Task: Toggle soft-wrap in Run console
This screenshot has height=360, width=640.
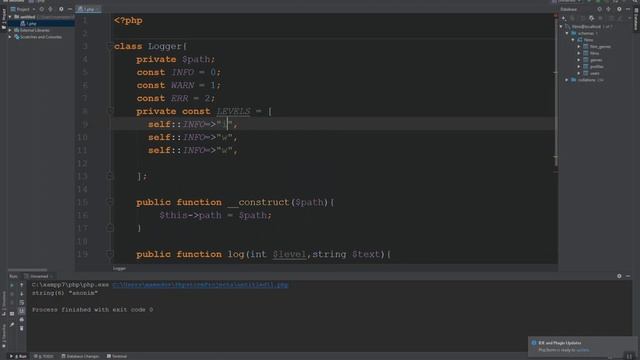Action: point(22,302)
